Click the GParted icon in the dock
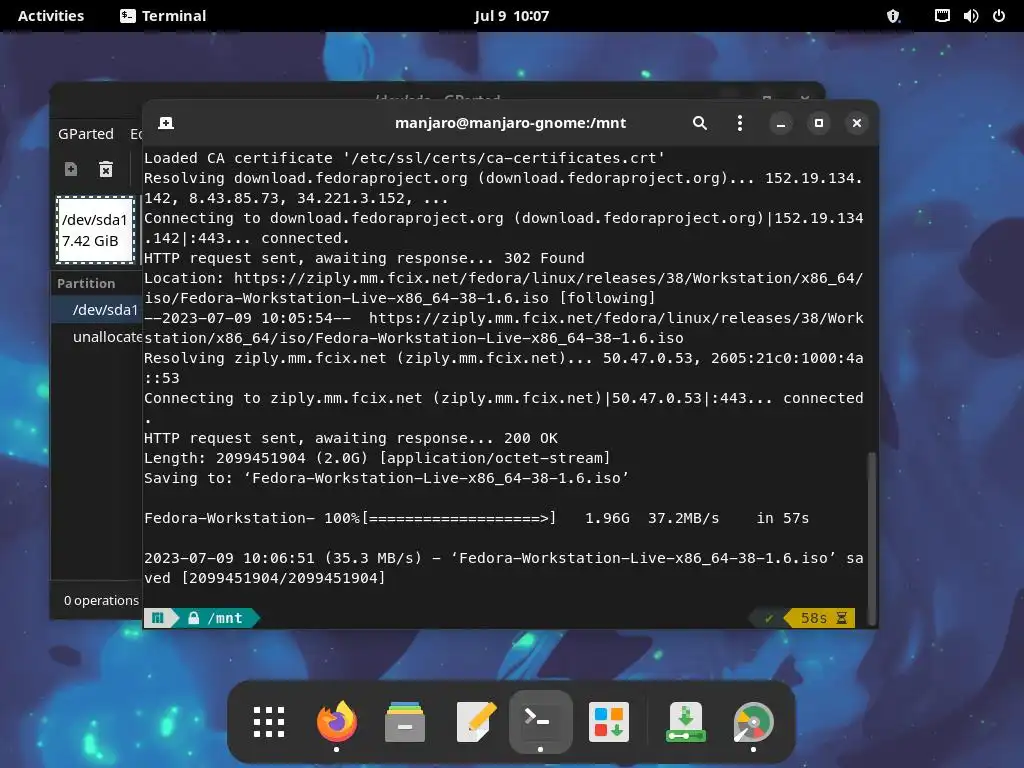1024x768 pixels. [753, 722]
